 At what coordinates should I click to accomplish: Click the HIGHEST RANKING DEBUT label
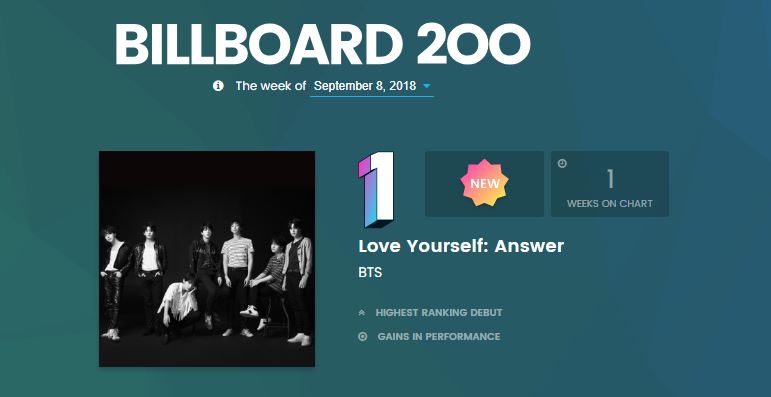439,313
